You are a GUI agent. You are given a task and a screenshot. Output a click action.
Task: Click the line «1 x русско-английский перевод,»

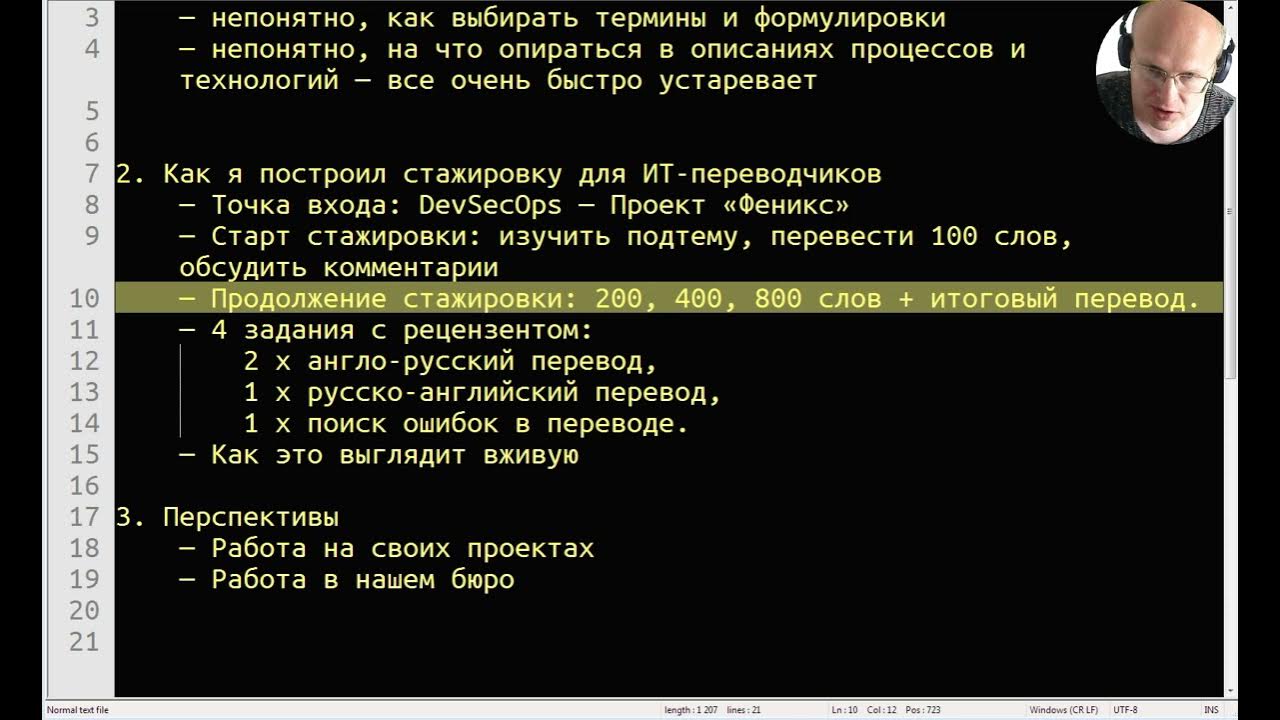483,392
